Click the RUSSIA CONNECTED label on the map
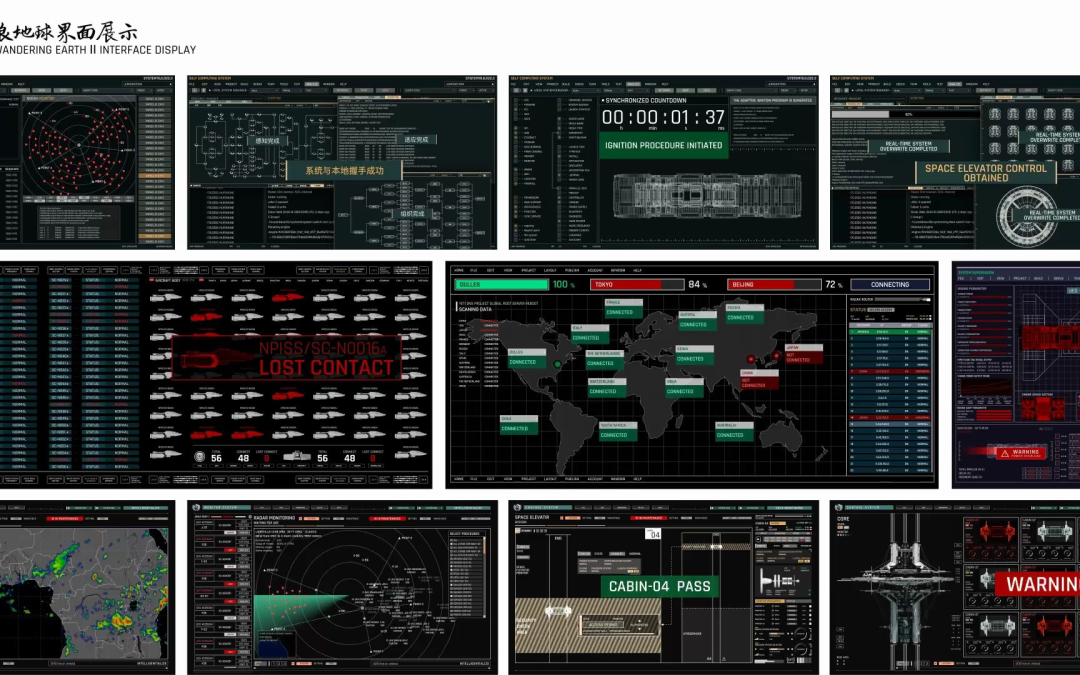 click(x=745, y=314)
